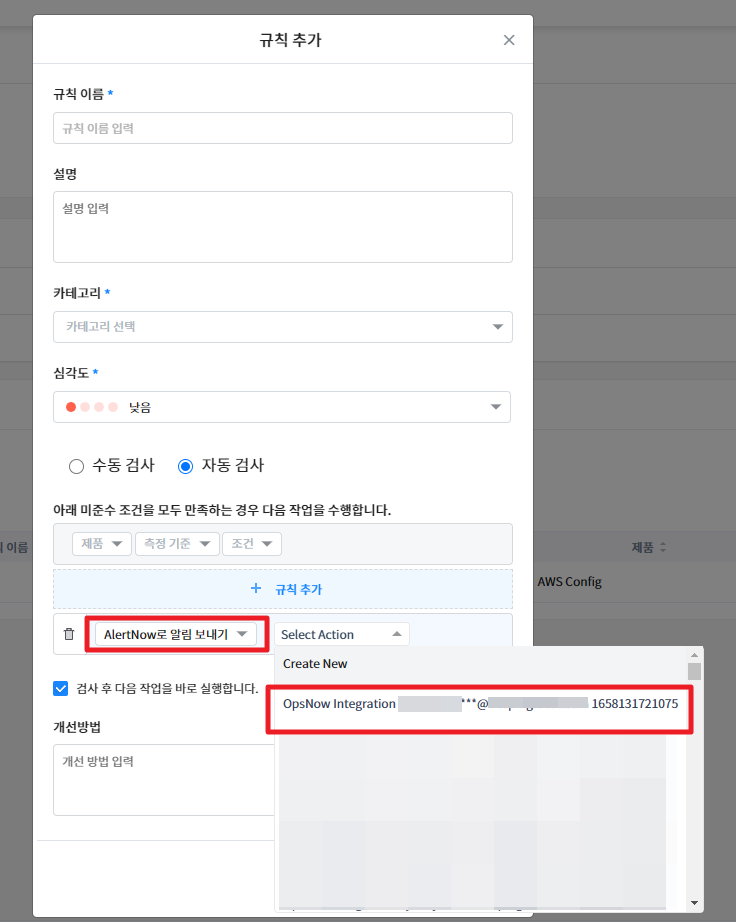Click the dropdown list scrollbar down arrow

[694, 903]
